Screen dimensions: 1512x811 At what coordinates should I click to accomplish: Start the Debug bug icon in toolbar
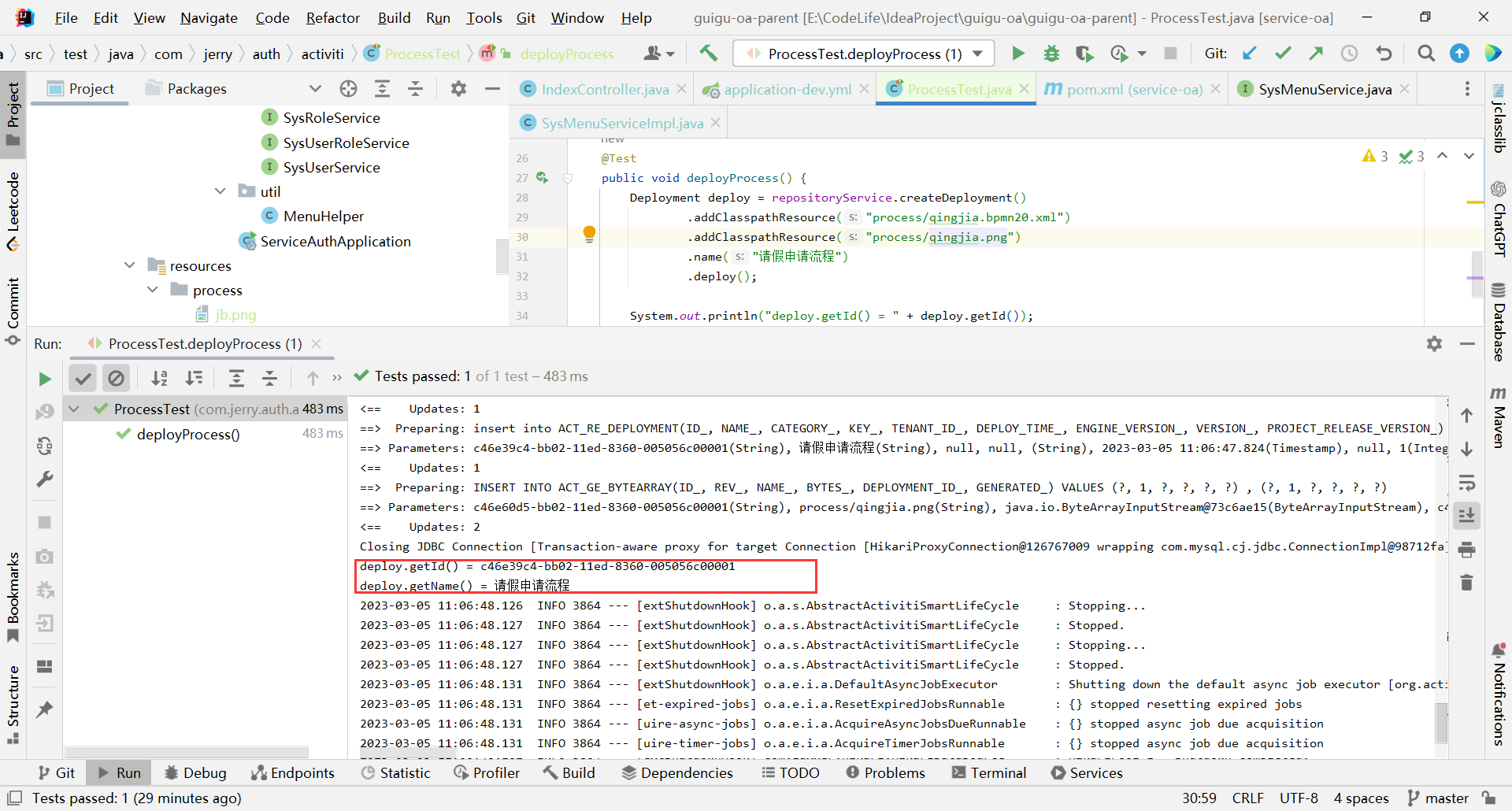click(1051, 54)
